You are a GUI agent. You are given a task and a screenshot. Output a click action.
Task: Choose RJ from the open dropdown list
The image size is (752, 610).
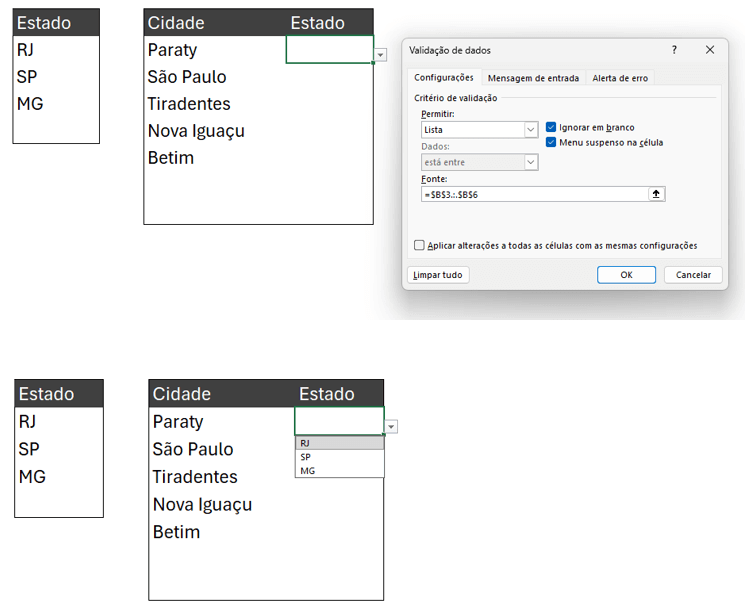click(x=340, y=443)
